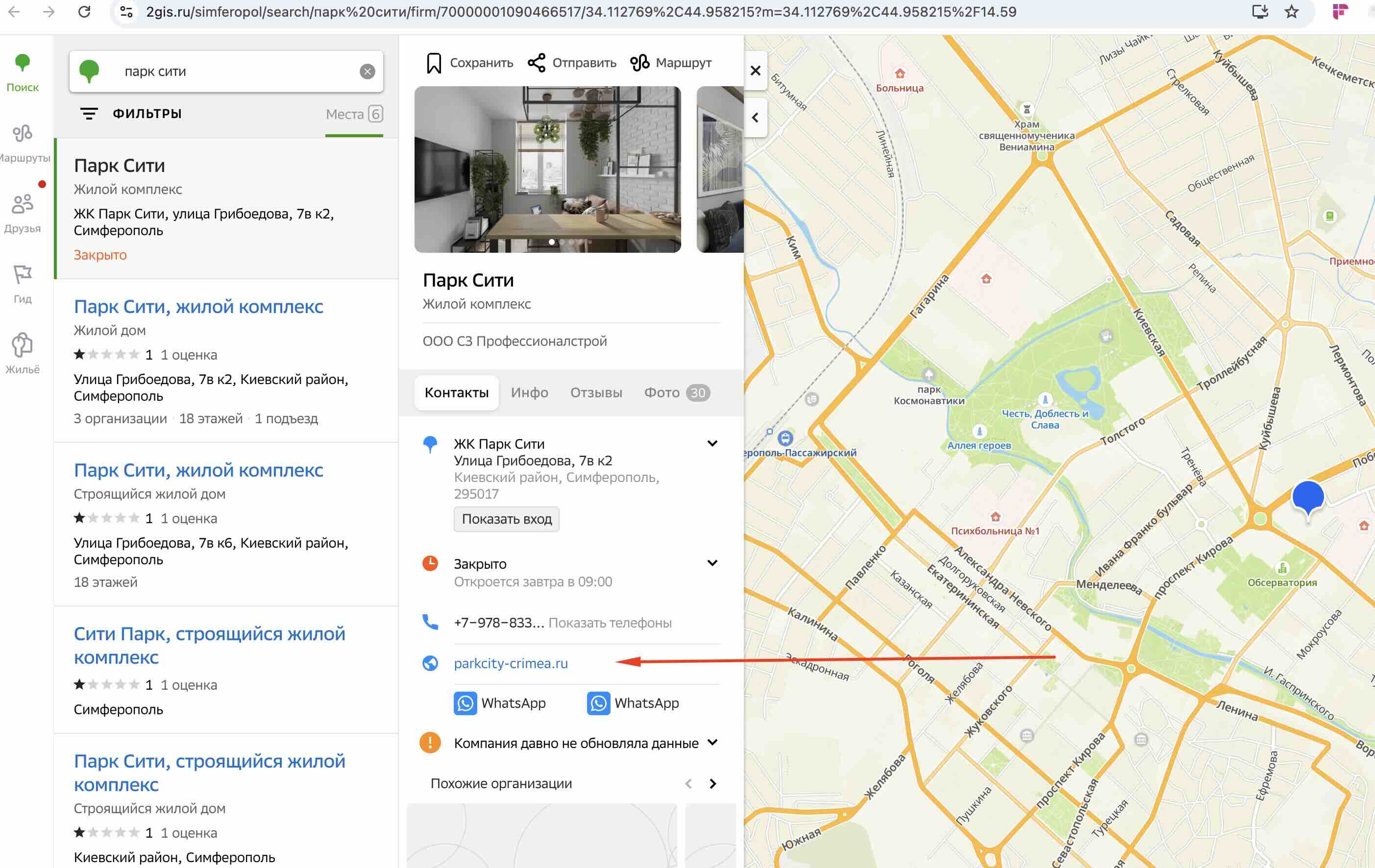Click the phone icon next to +7-978-833
This screenshot has width=1375, height=868.
click(430, 622)
